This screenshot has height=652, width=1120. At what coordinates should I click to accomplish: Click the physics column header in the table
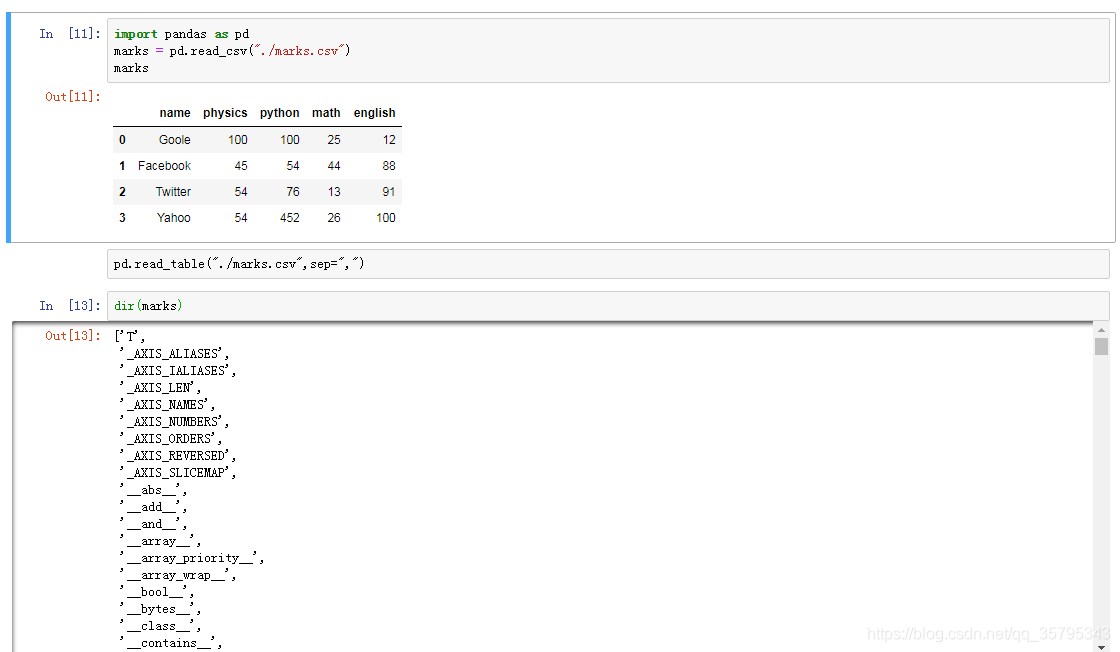click(x=225, y=113)
